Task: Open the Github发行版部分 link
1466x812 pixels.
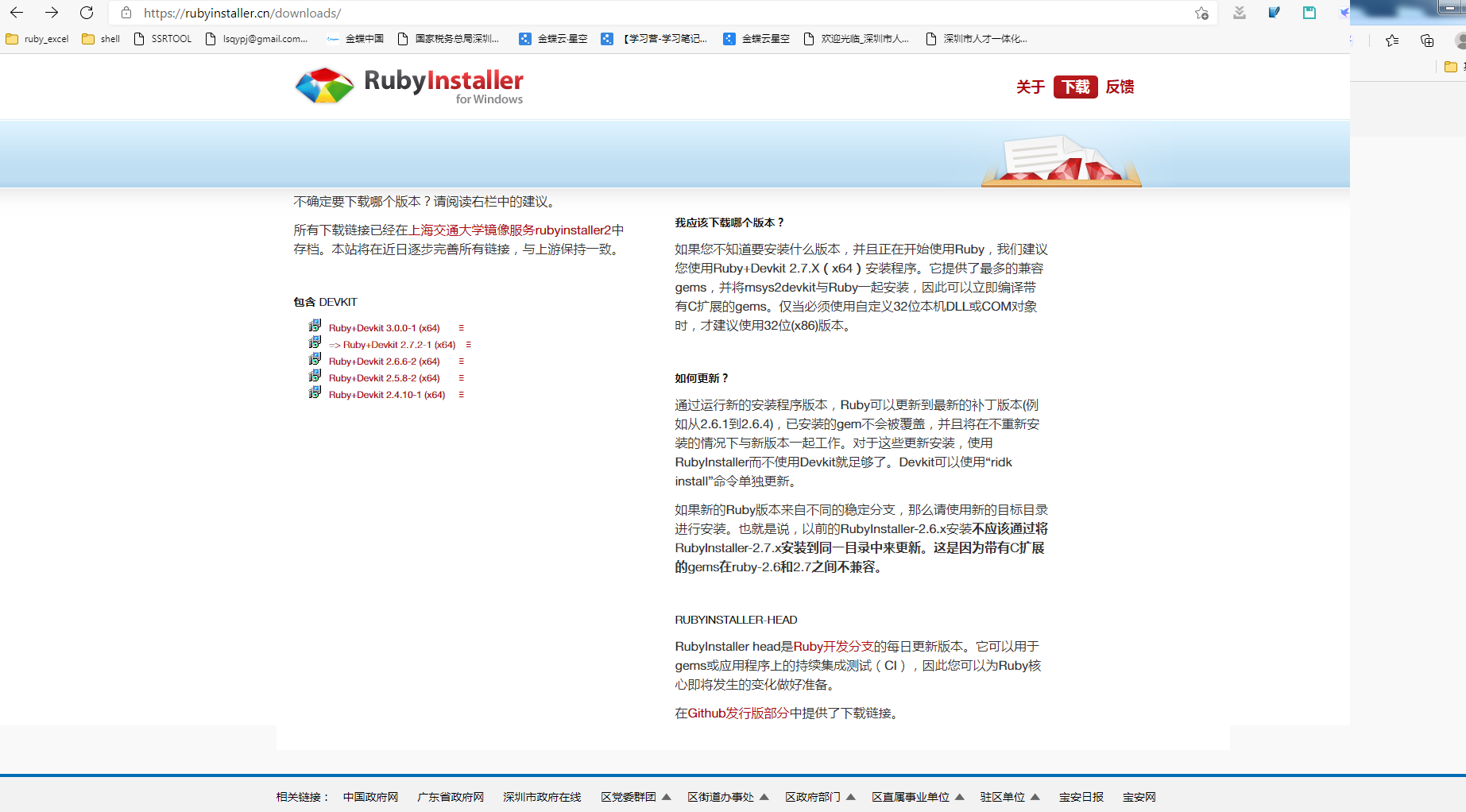Action: pos(738,713)
